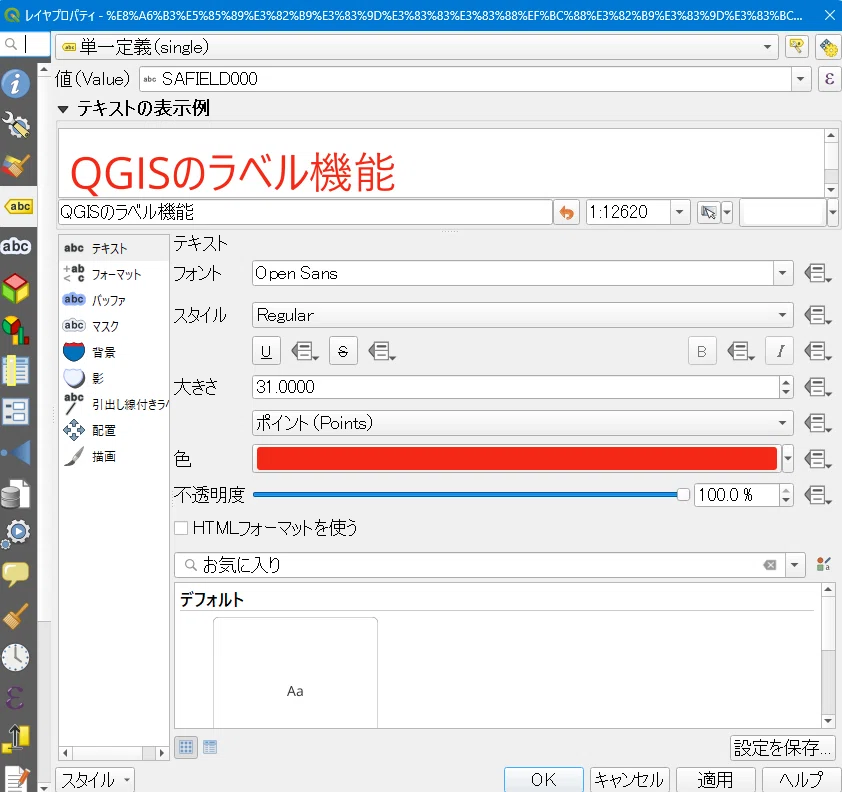Toggle italic I button
Viewport: 842px width, 792px height.
click(780, 352)
